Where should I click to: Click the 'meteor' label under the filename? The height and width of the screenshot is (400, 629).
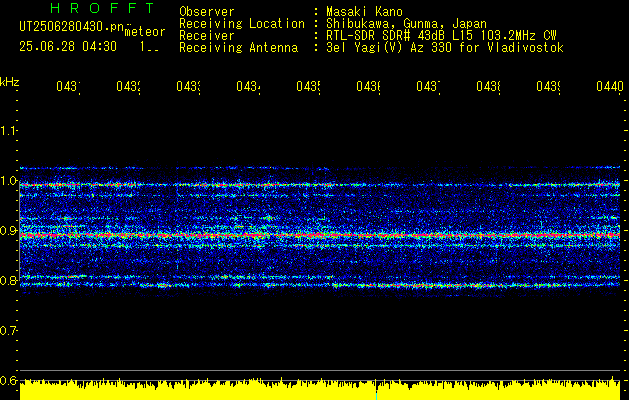[x=145, y=32]
